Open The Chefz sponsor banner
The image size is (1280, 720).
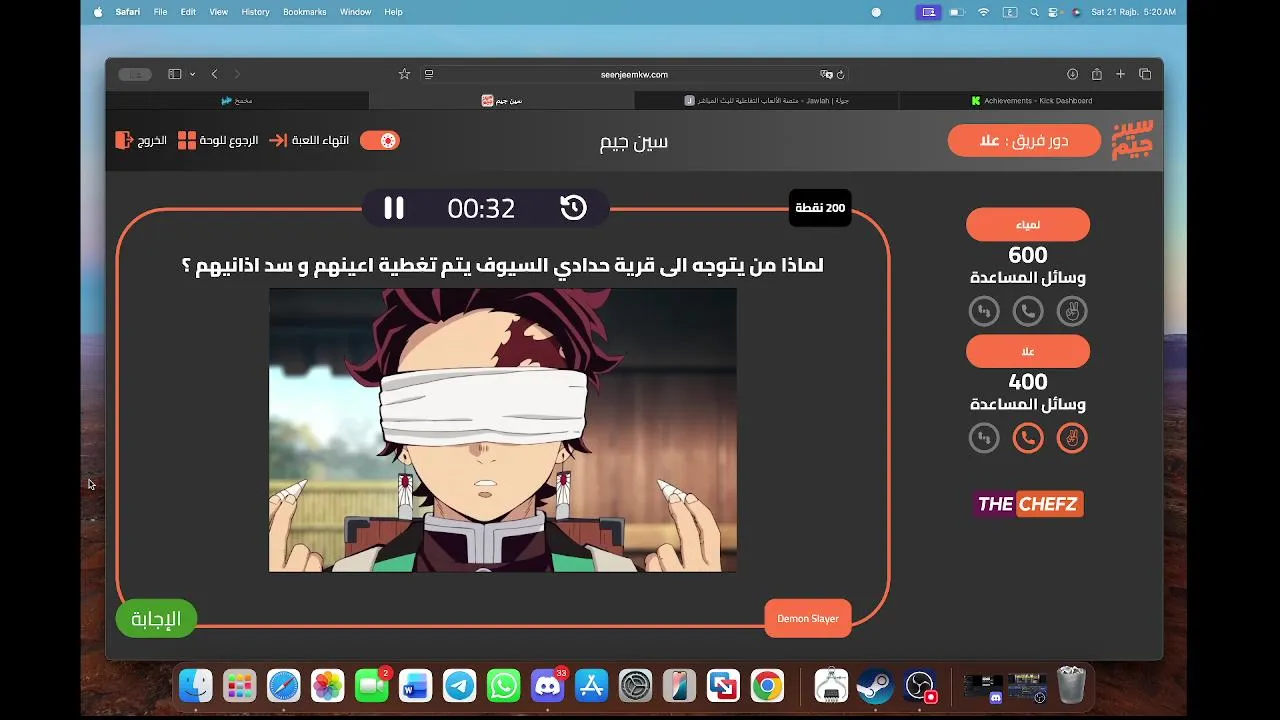[x=1028, y=504]
